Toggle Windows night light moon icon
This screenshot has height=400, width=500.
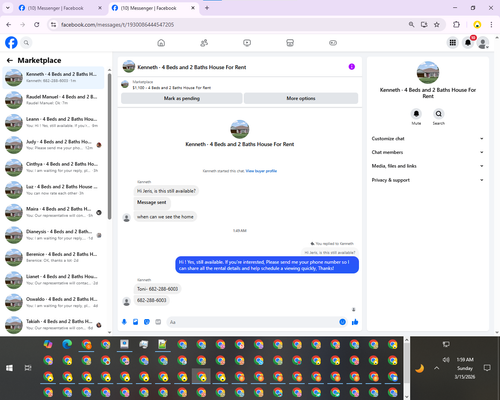[420, 368]
